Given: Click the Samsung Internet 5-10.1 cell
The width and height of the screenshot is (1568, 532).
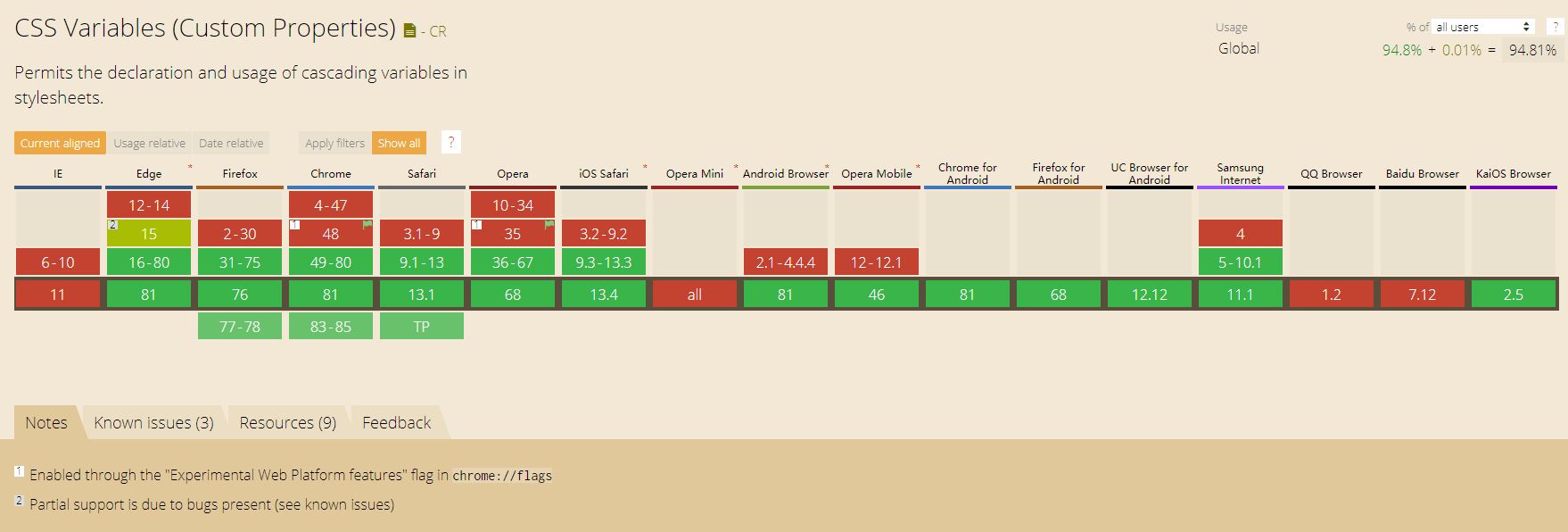Looking at the screenshot, I should point(1241,262).
